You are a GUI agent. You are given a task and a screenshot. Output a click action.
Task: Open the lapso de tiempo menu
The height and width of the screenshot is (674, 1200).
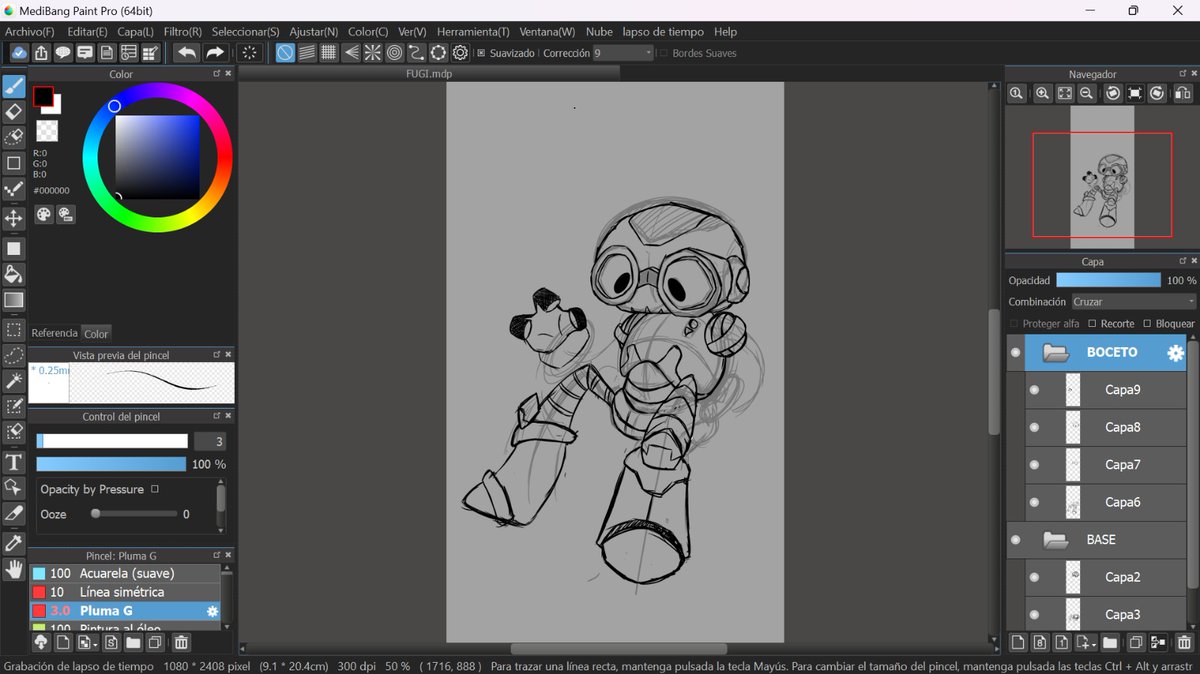click(663, 32)
